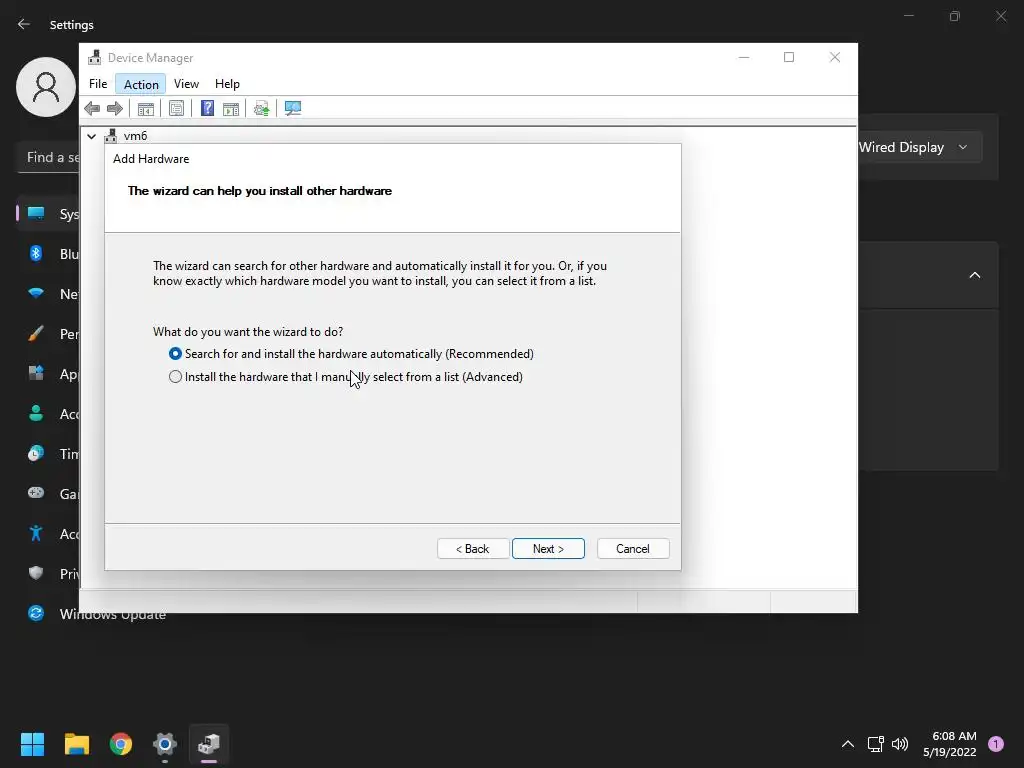1024x768 pixels.
Task: Click Next > in Add Hardware wizard
Action: pos(549,549)
